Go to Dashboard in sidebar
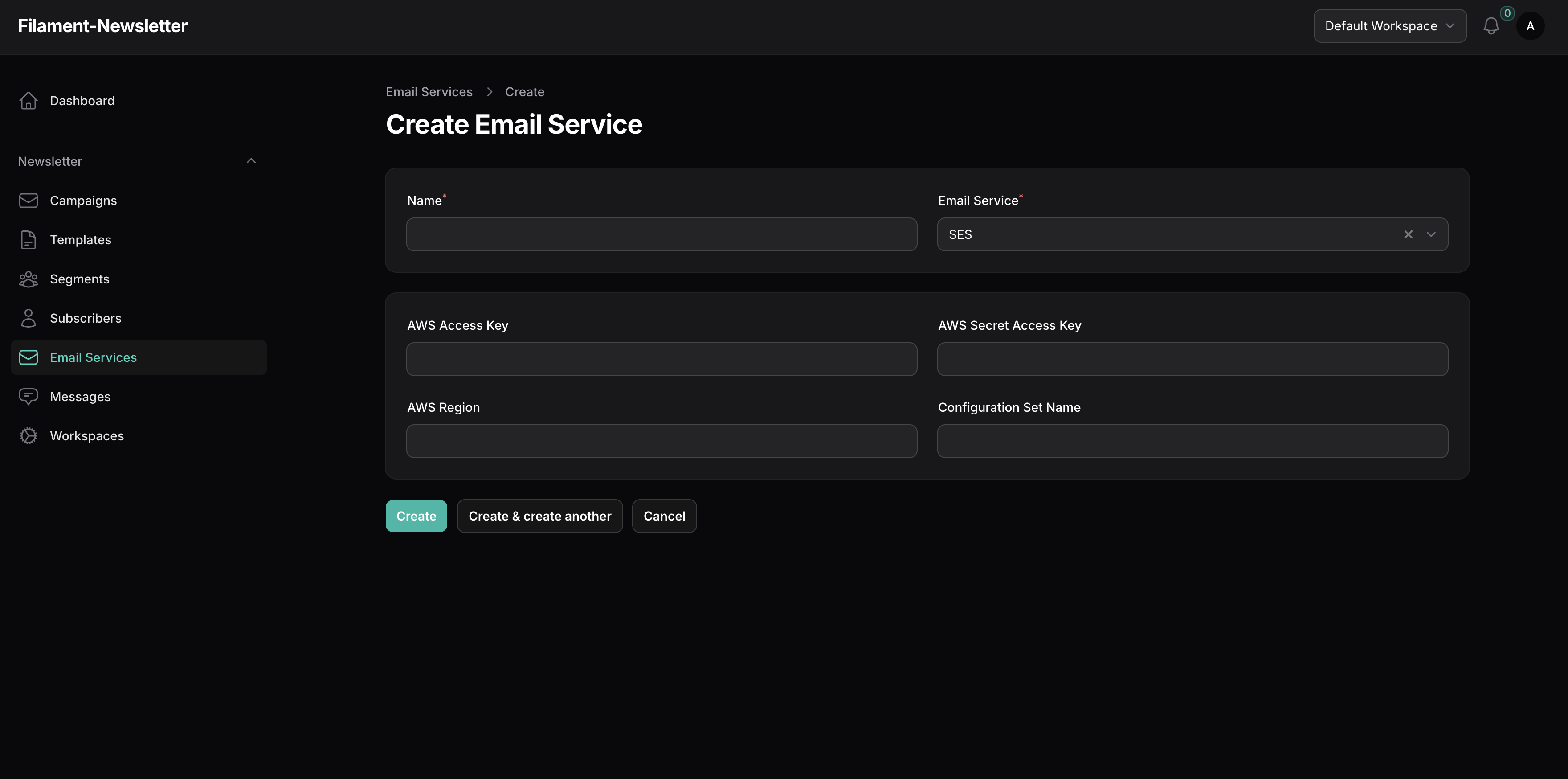Screen dimensions: 1568x779 [139, 101]
